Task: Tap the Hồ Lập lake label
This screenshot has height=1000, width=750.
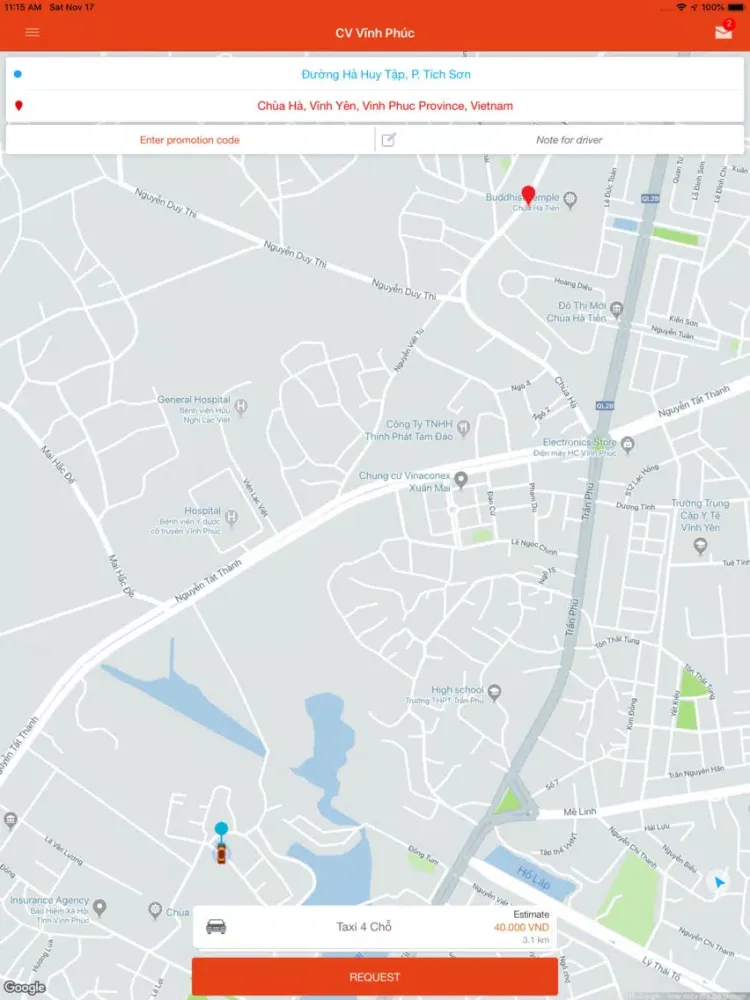Action: [x=533, y=879]
